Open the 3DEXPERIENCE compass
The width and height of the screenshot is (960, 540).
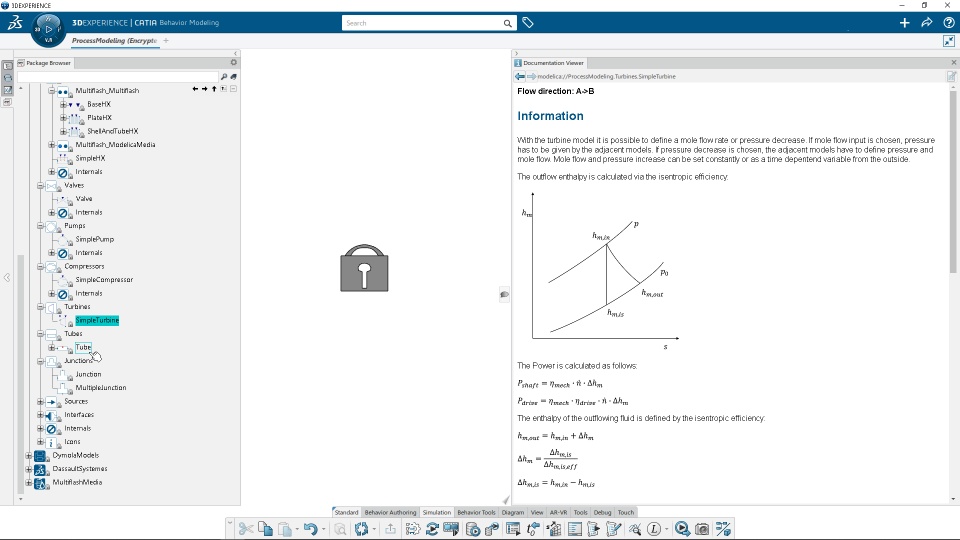click(x=48, y=29)
